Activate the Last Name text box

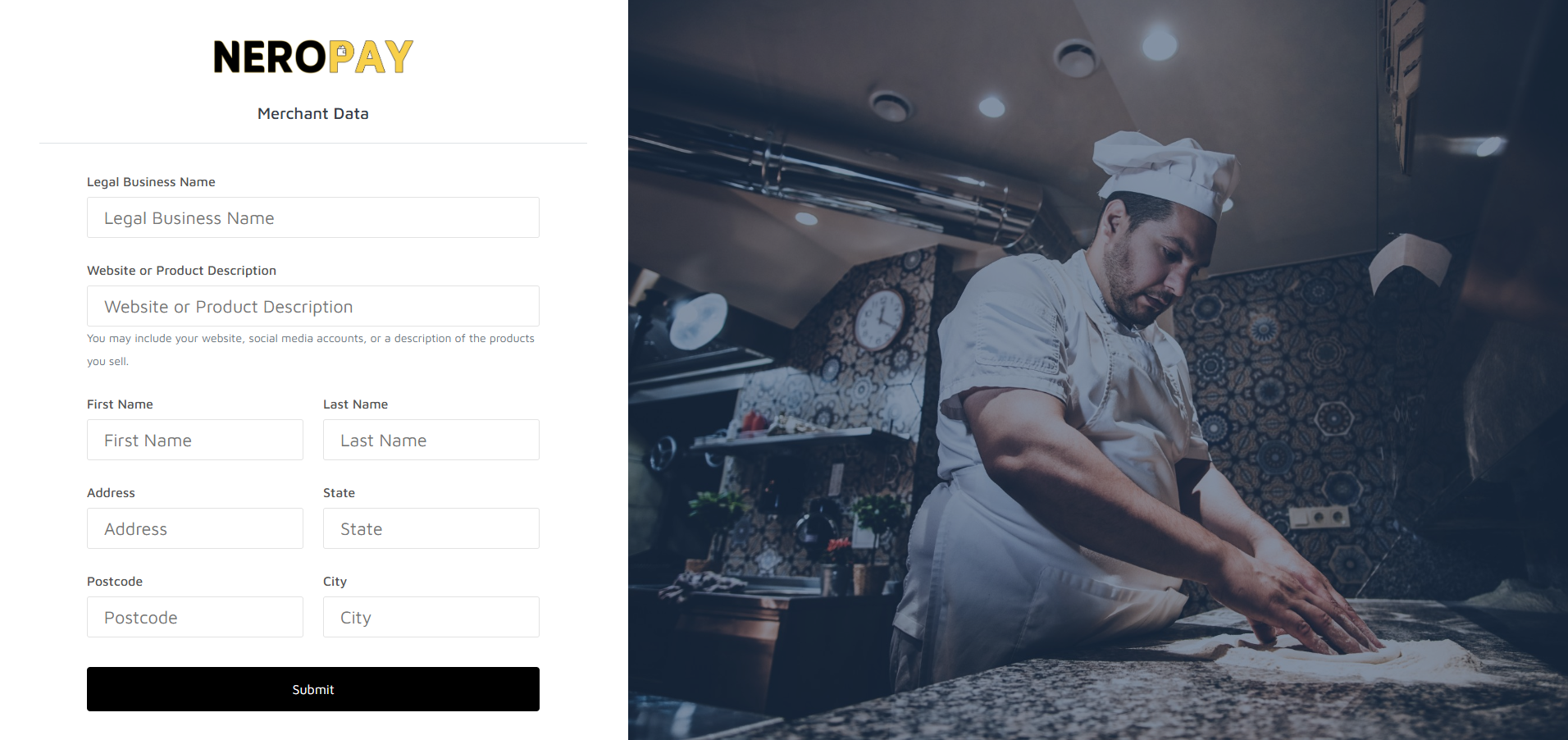[x=431, y=440]
